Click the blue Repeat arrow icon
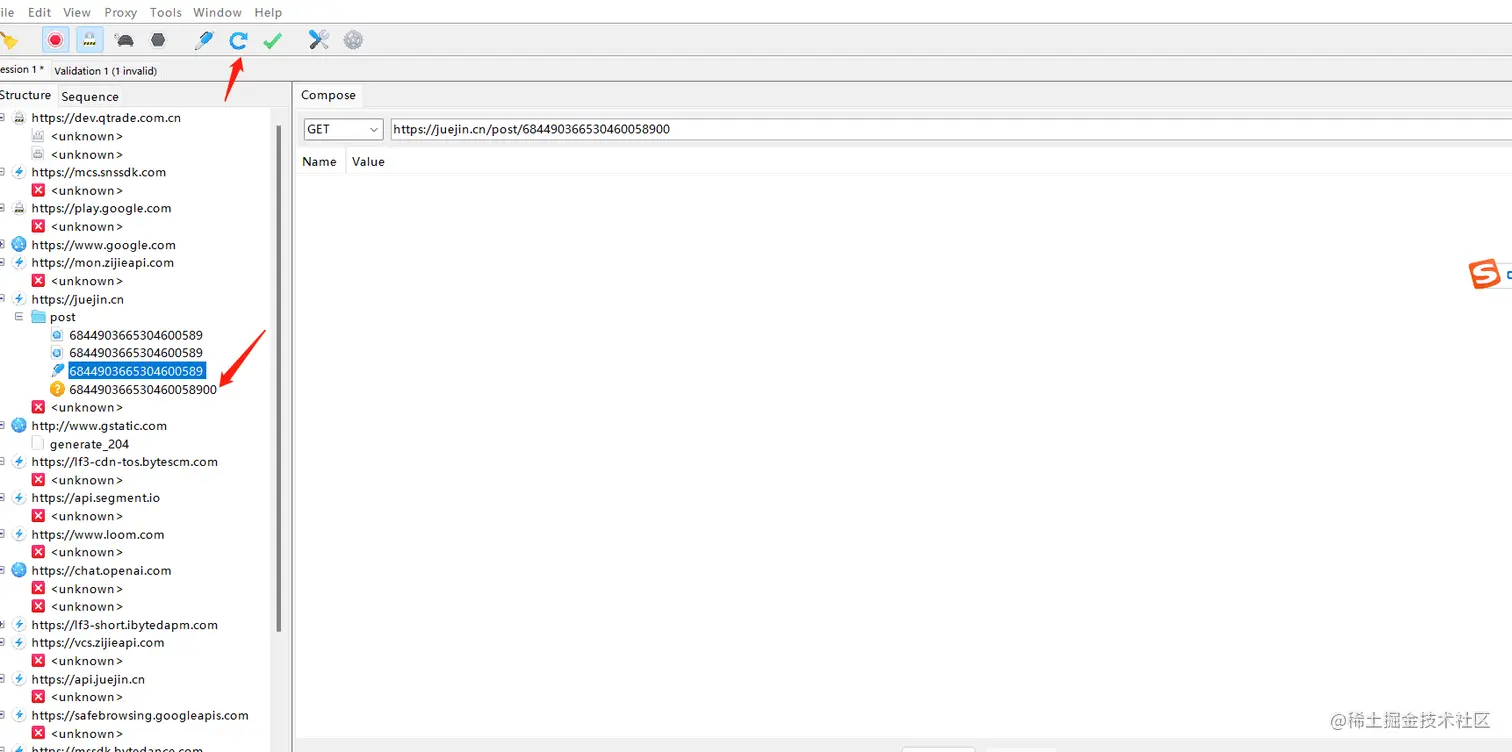This screenshot has width=1512, height=752. [238, 40]
